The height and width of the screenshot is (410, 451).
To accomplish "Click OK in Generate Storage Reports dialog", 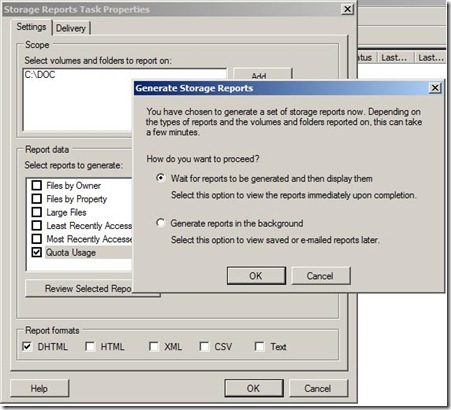I will 256,276.
